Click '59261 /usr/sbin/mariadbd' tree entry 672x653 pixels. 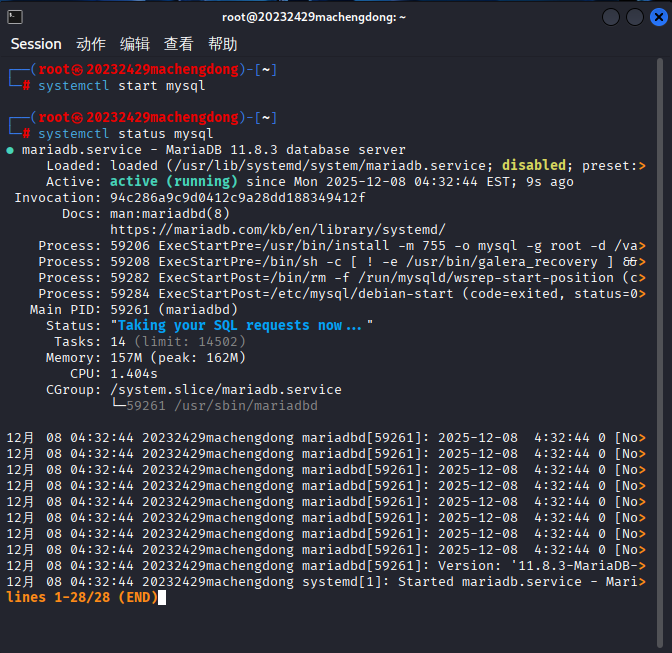pyautogui.click(x=222, y=406)
